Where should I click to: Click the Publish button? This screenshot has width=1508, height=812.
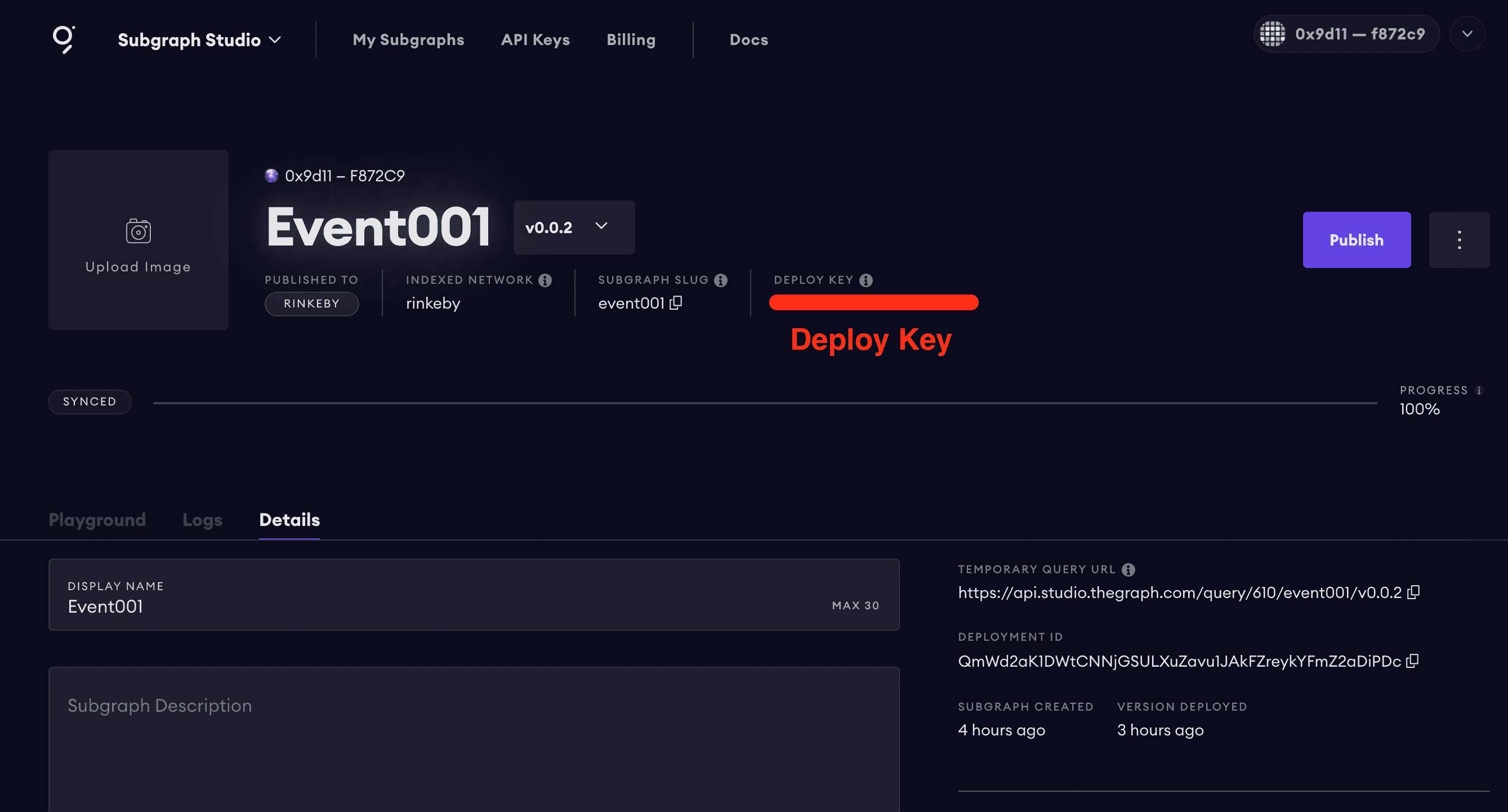pos(1356,240)
